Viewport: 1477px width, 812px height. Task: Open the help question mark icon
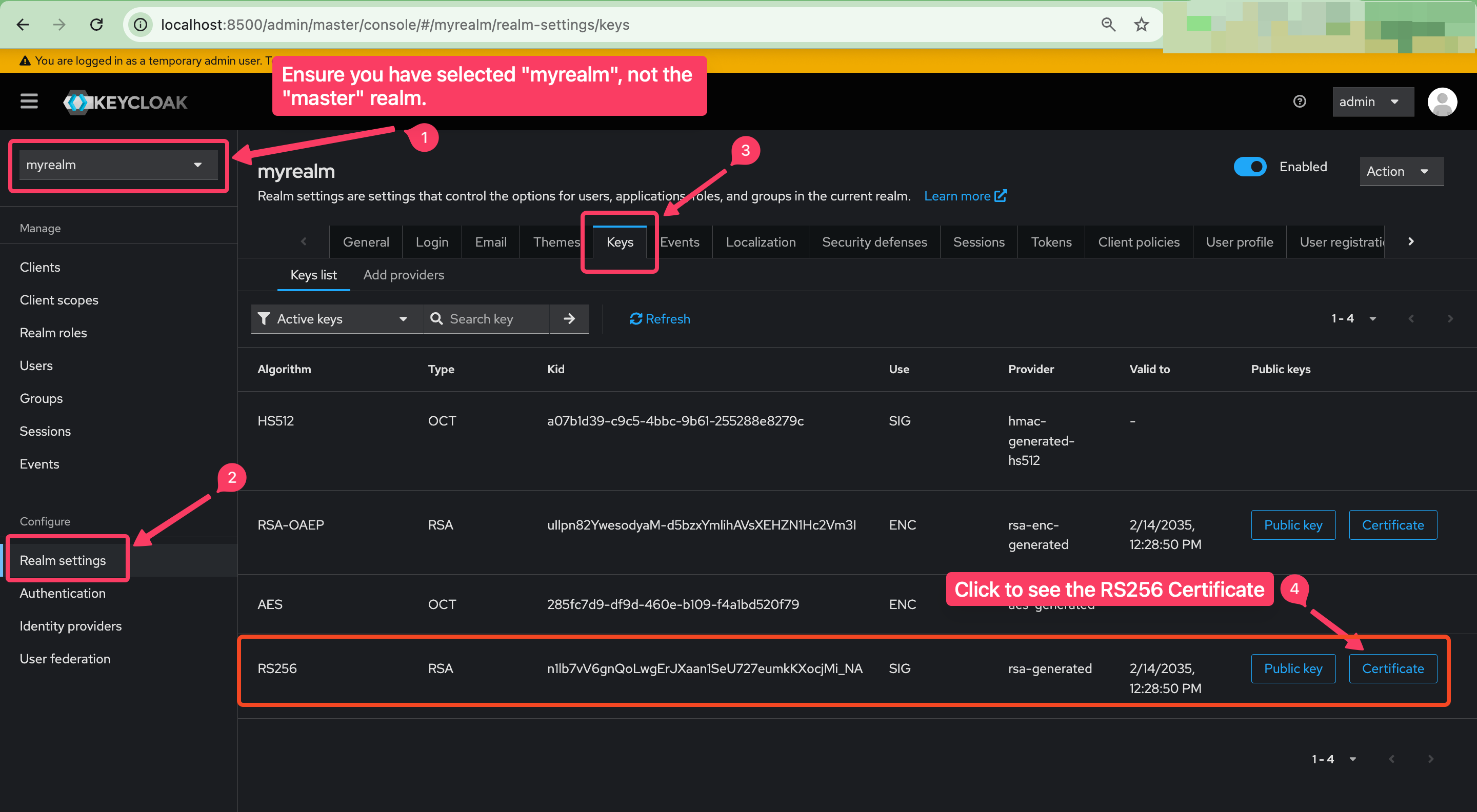point(1299,101)
